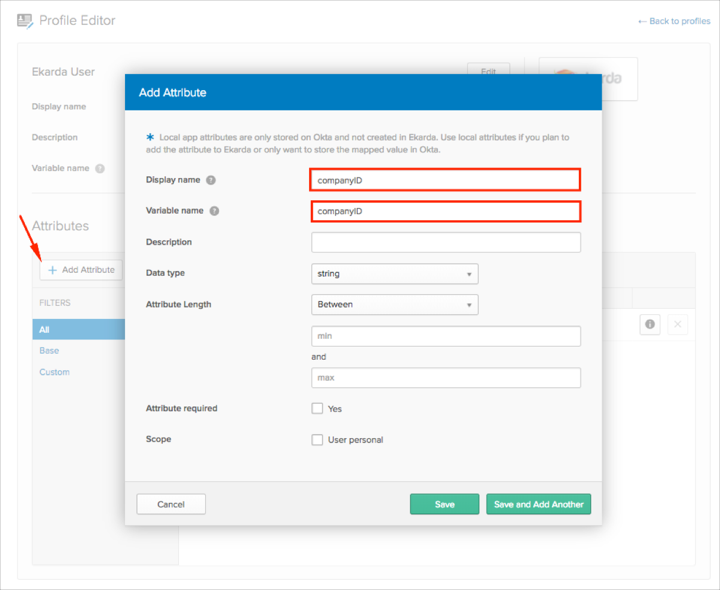
Task: Expand the Attribute Length Between dropdown
Action: [394, 304]
